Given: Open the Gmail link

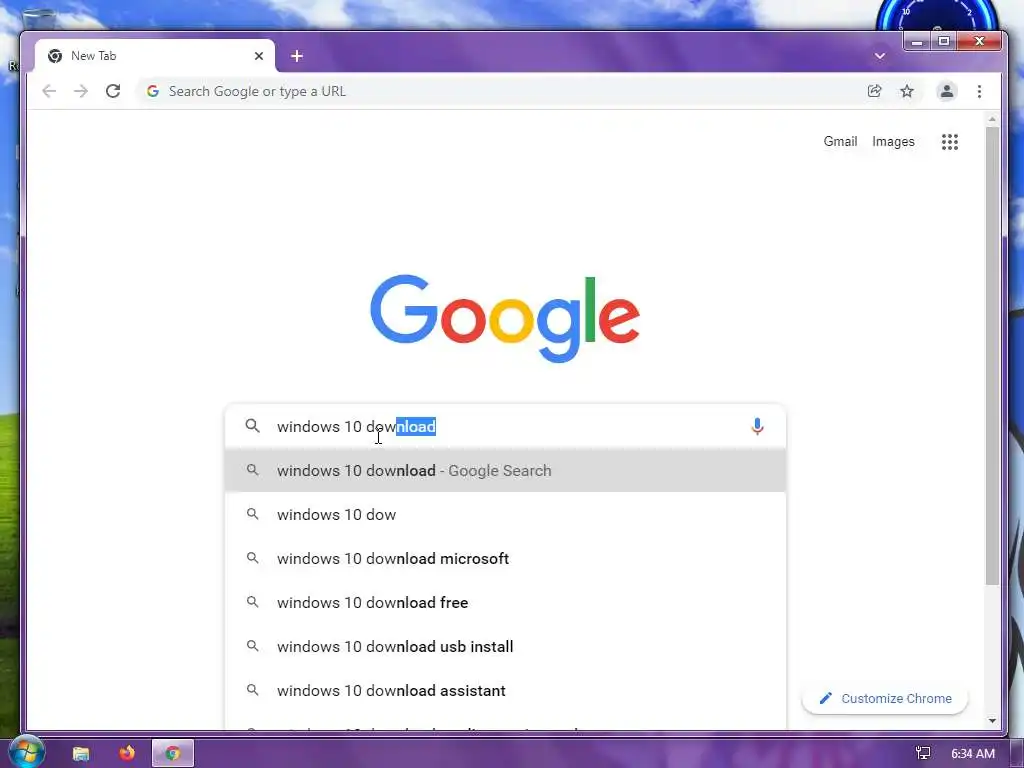Looking at the screenshot, I should 840,142.
